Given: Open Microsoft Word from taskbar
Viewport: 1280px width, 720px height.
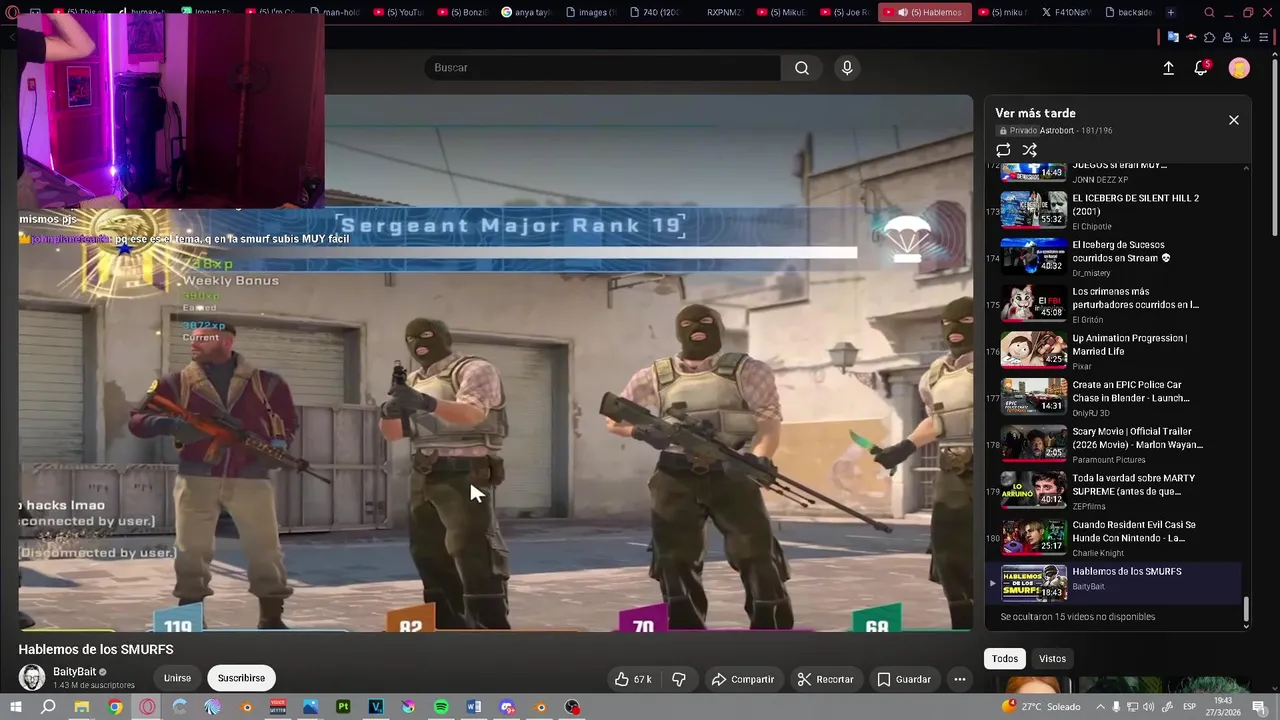Looking at the screenshot, I should click(x=474, y=707).
